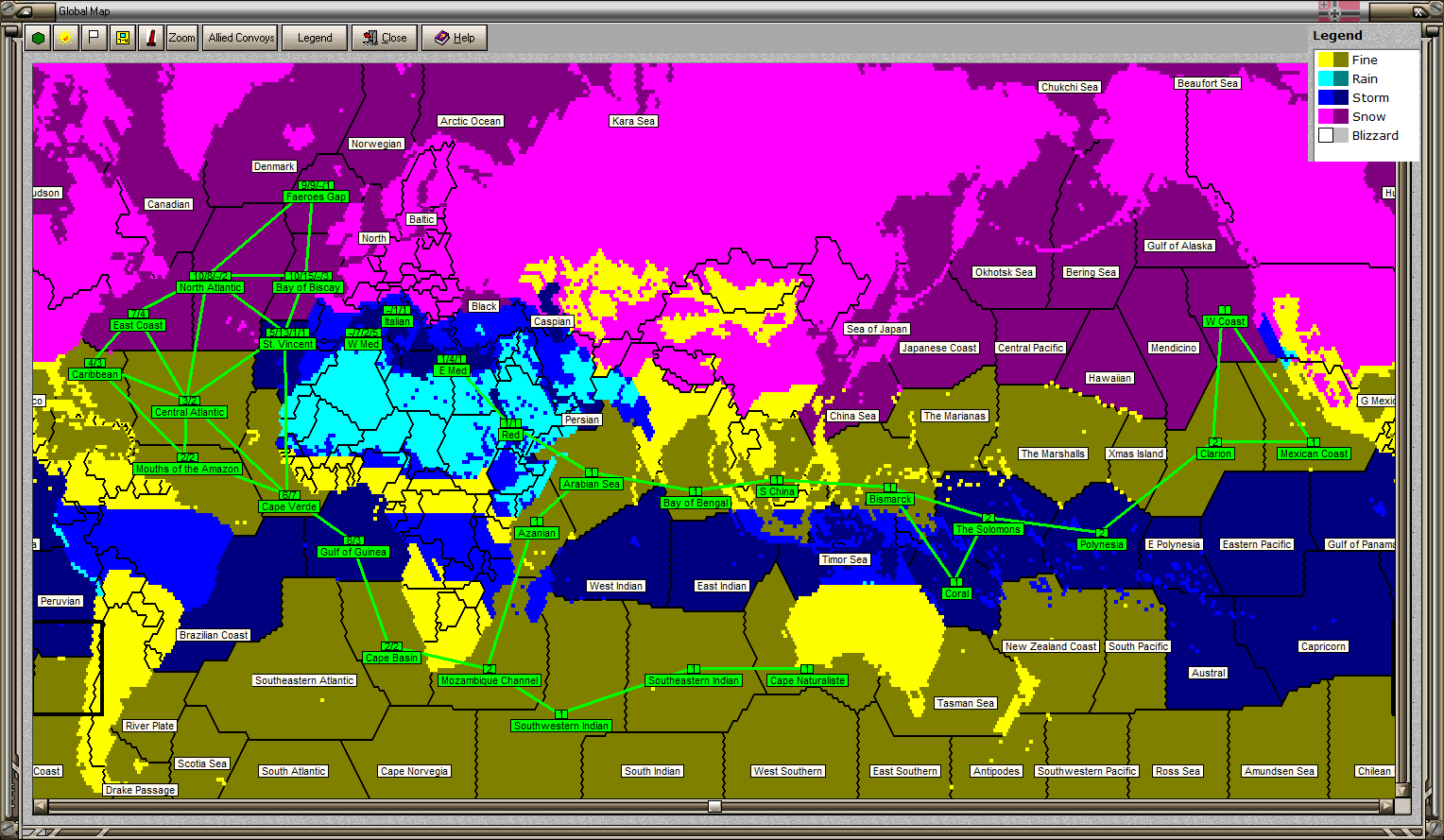Screen dimensions: 1444x840
Task: Select the Mexican Coast convoy zone
Action: coord(1314,454)
